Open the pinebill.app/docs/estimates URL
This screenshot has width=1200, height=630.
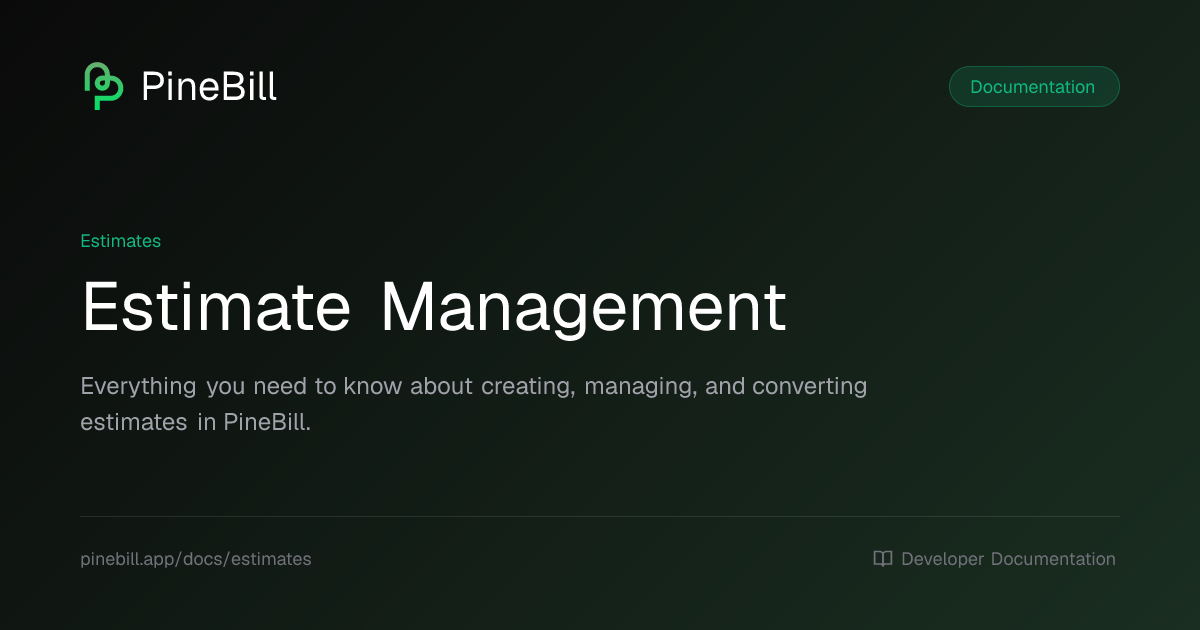(x=196, y=559)
